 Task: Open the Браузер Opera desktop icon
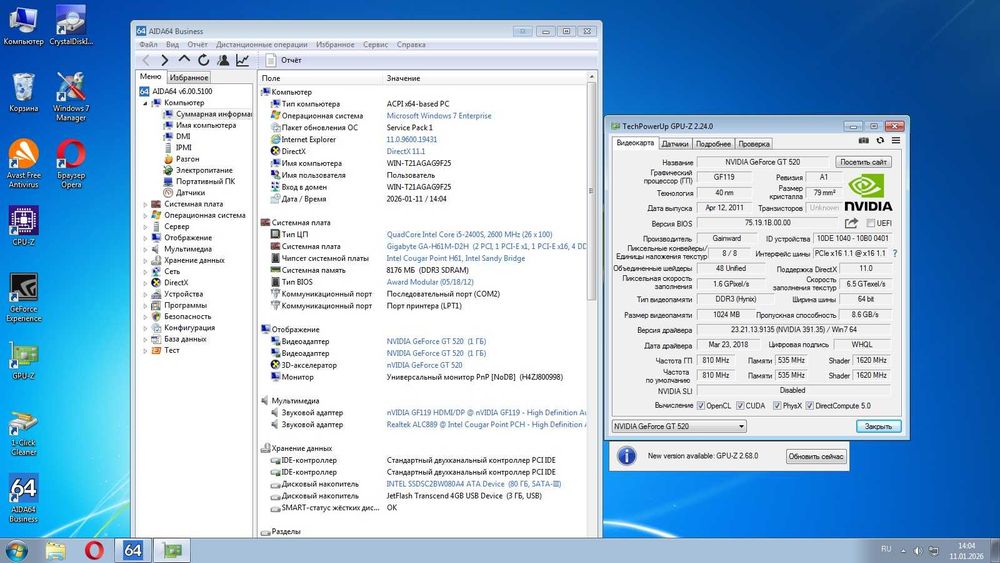pyautogui.click(x=71, y=163)
